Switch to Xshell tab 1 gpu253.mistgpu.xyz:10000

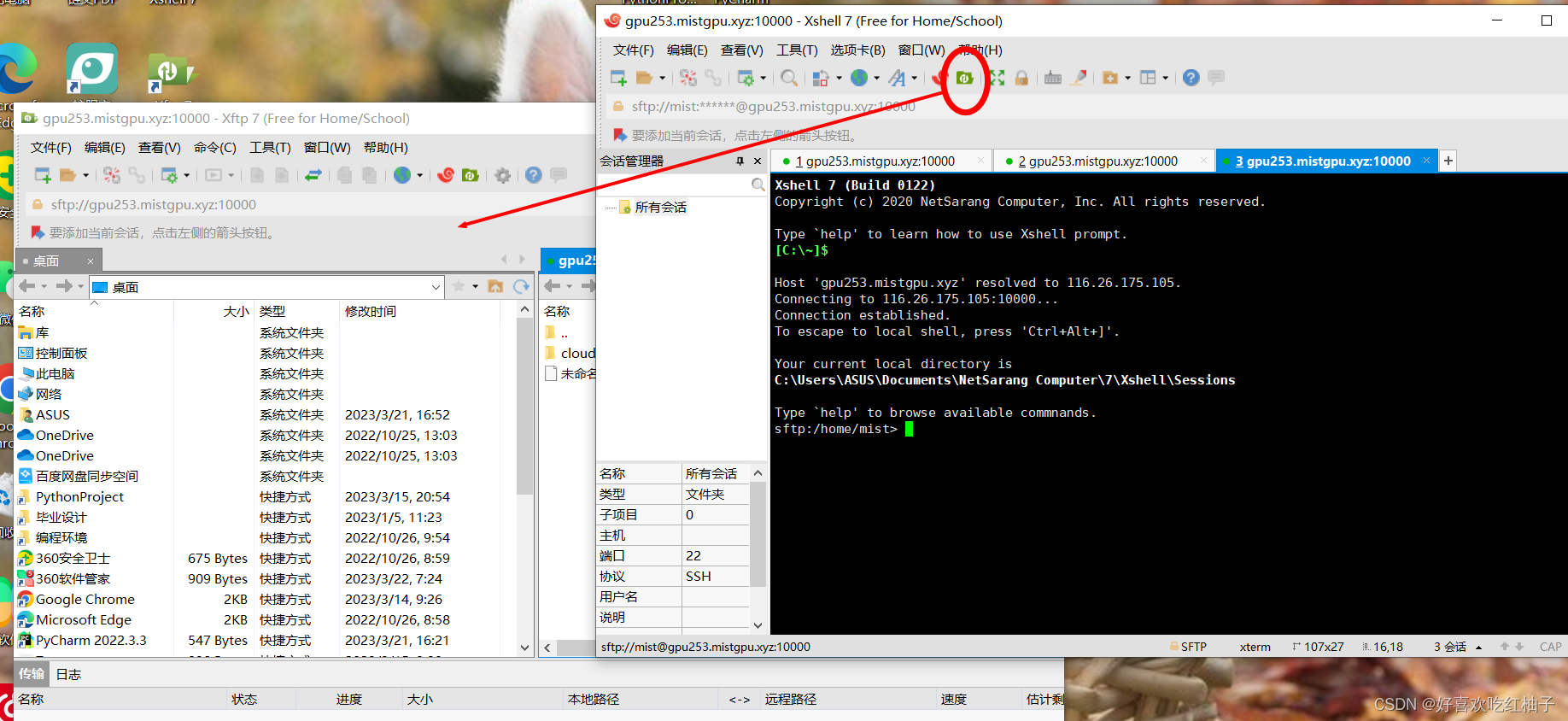tap(880, 161)
